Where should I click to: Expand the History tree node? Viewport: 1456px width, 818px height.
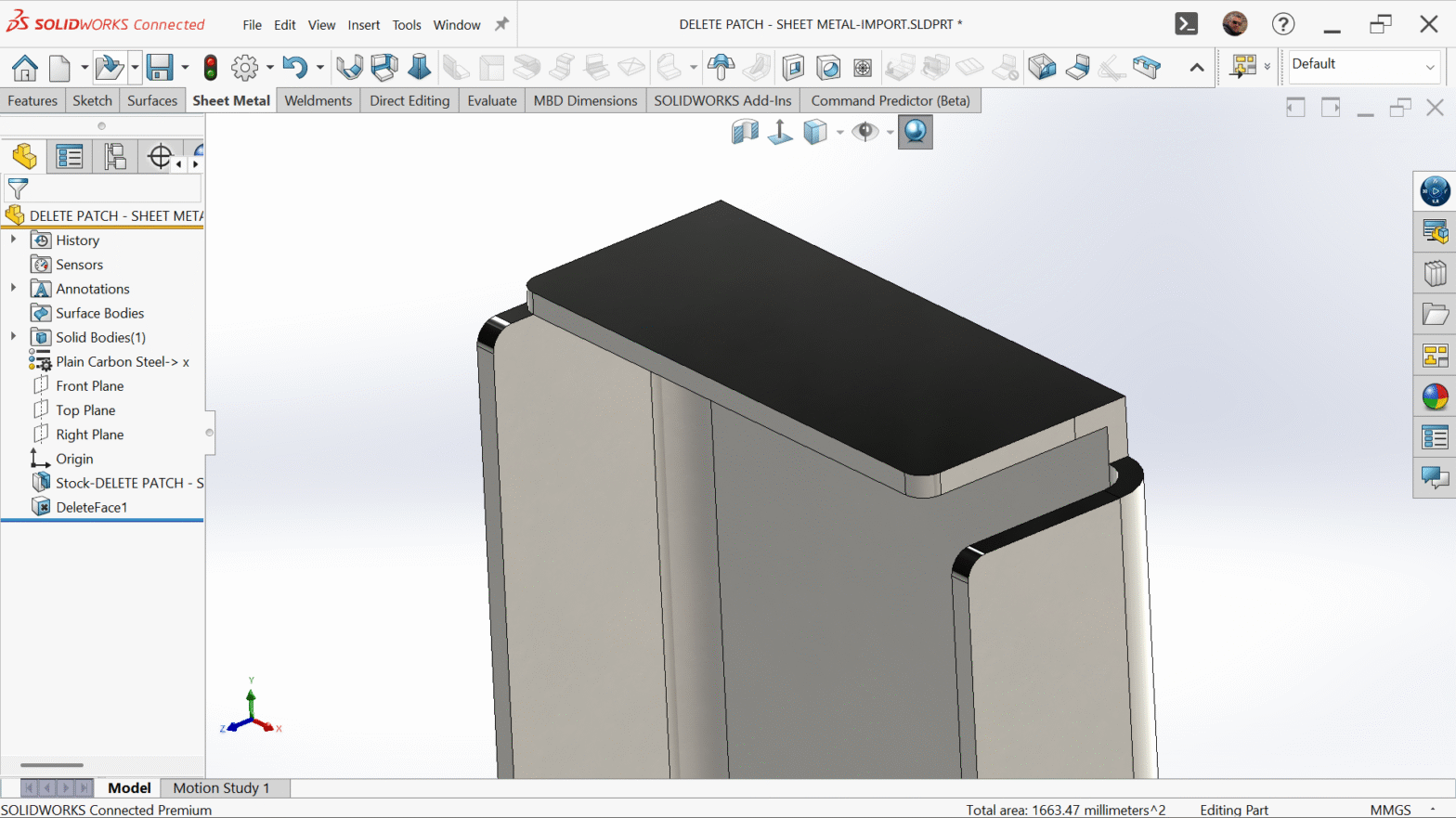pos(13,240)
